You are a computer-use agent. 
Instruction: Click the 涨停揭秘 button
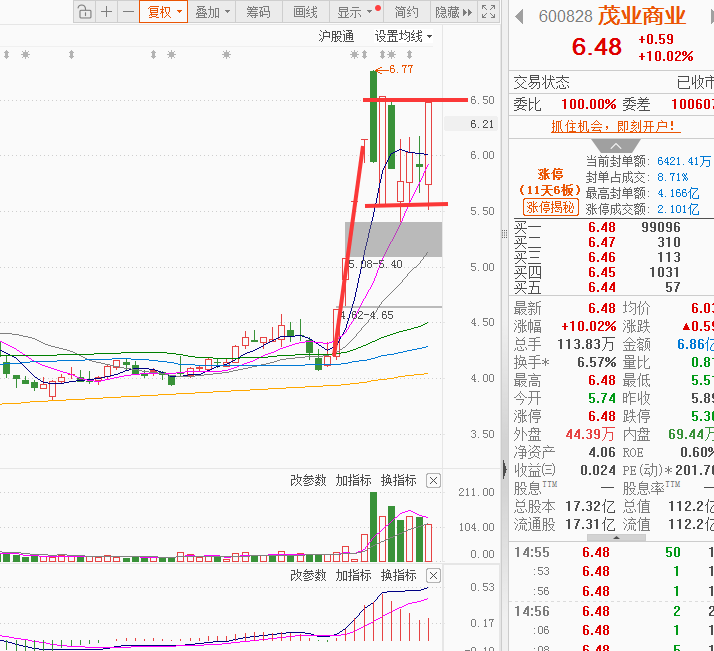click(x=551, y=208)
